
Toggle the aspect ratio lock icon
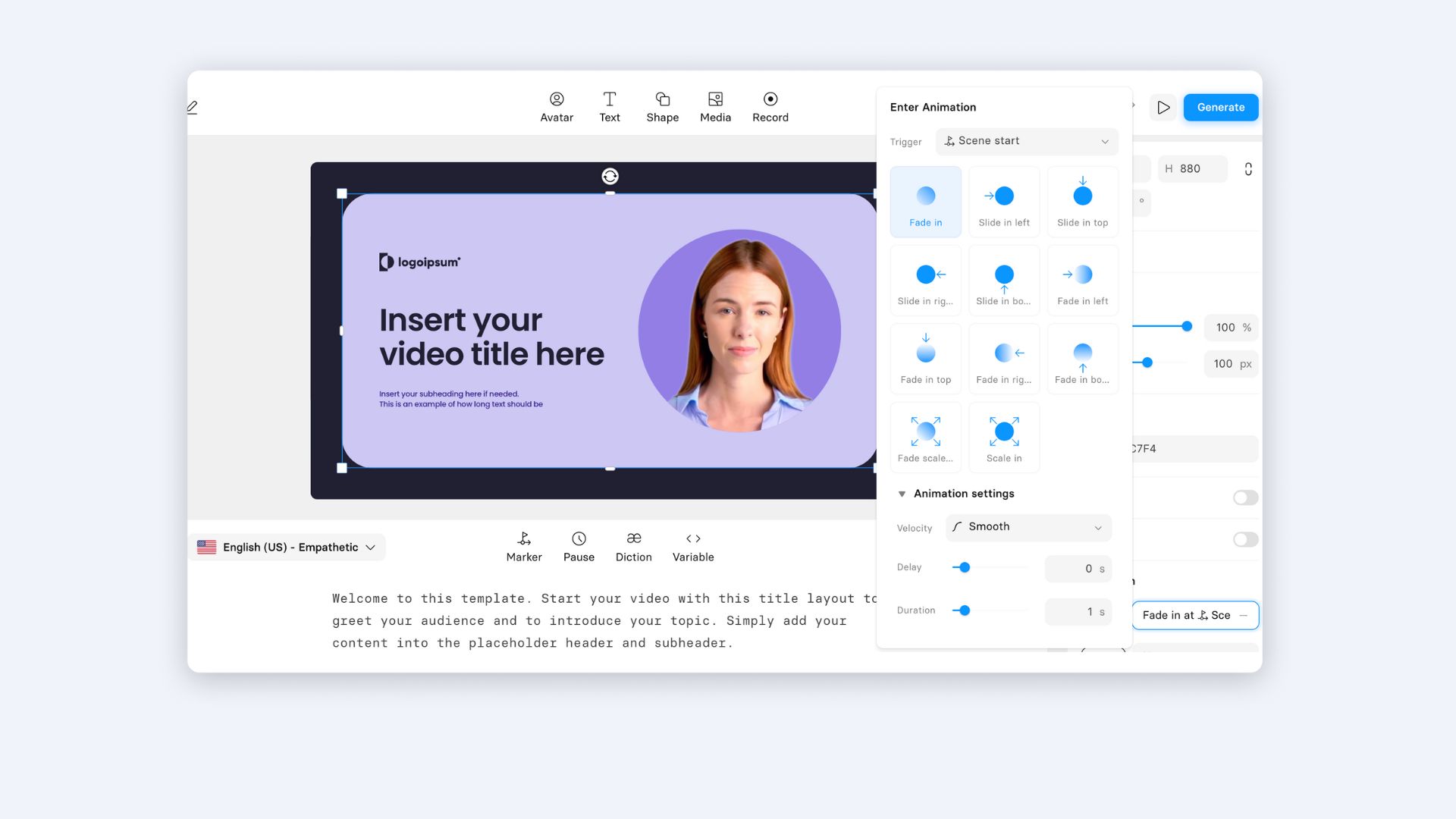coord(1248,169)
